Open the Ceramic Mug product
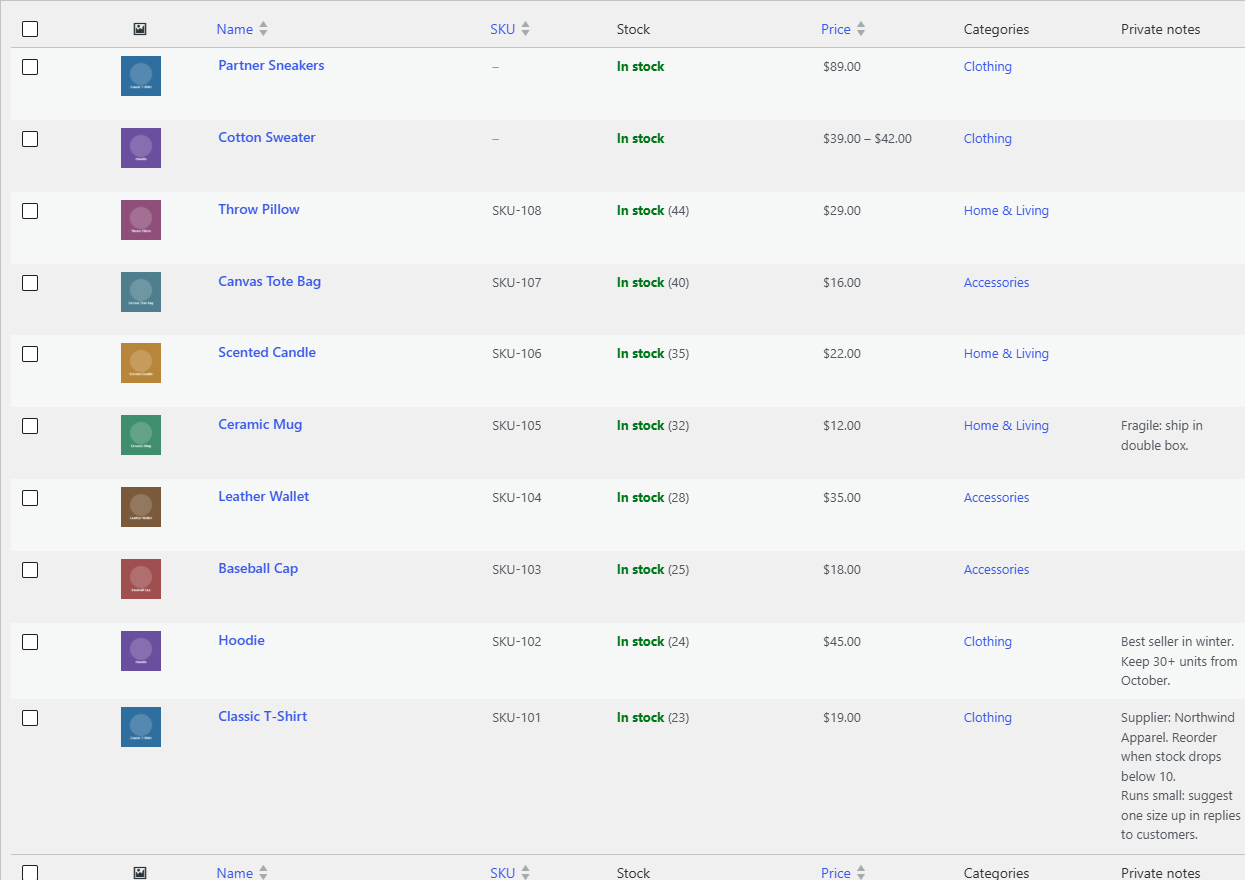 click(x=260, y=424)
